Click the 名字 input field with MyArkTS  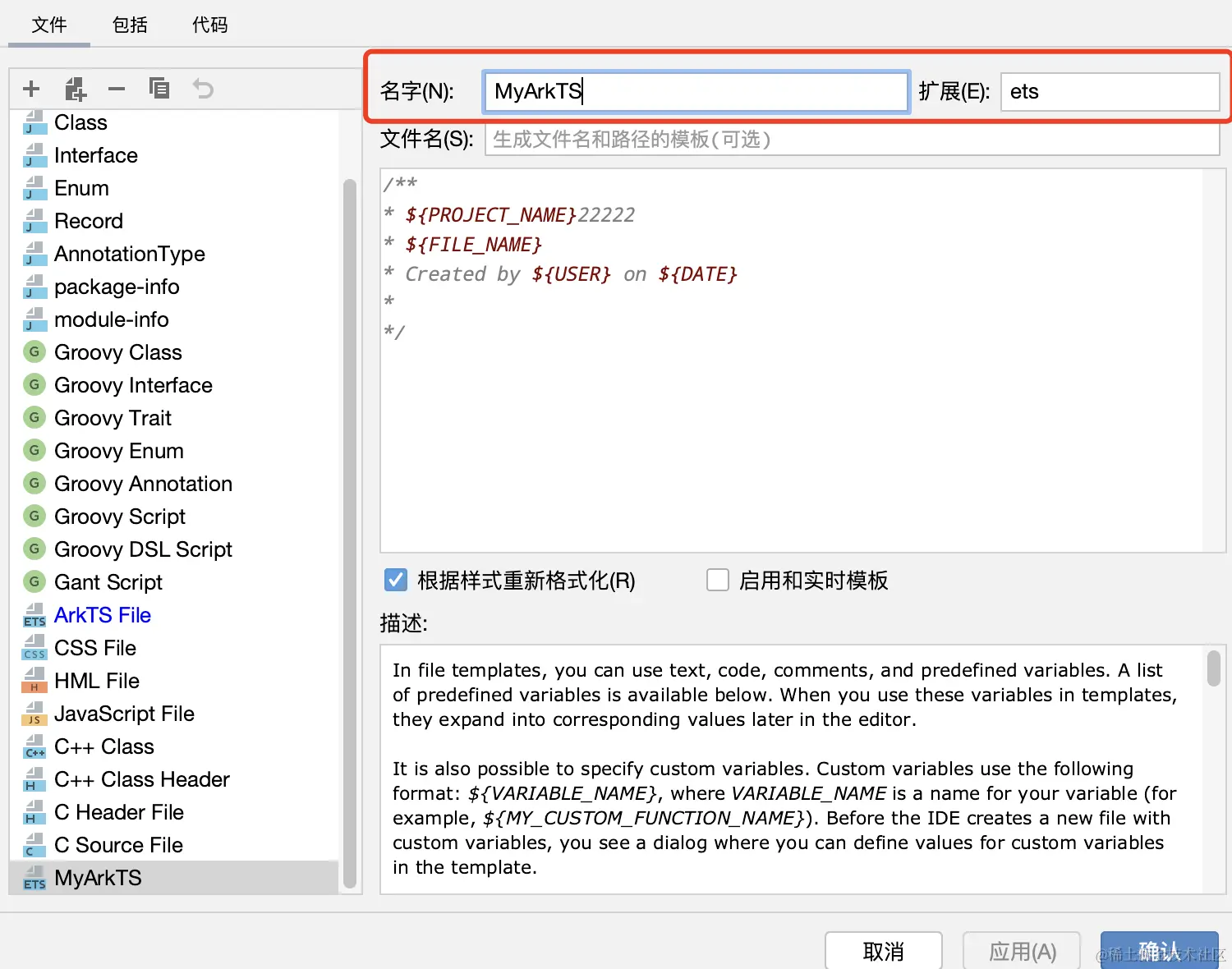click(696, 91)
